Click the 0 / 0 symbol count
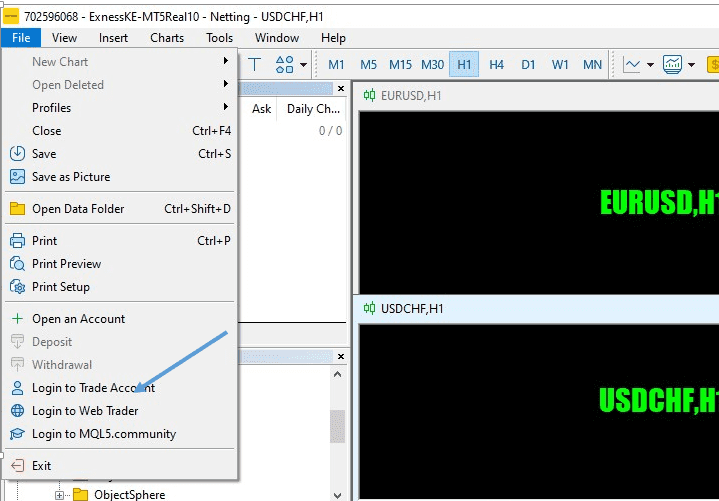Screen dimensions: 719x501 (330, 131)
